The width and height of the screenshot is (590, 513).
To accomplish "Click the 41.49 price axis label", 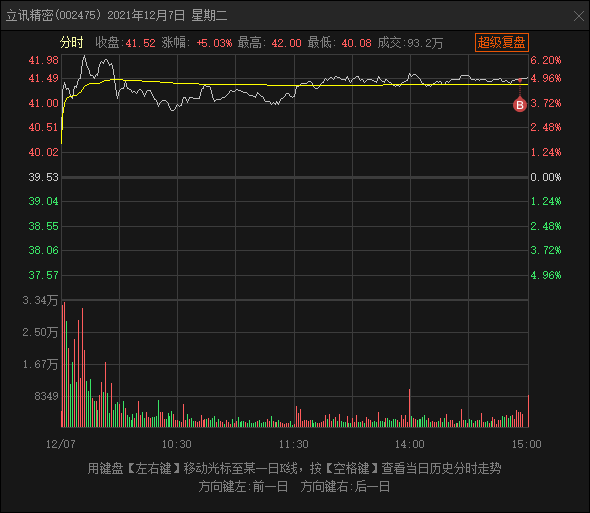I will 44,78.
